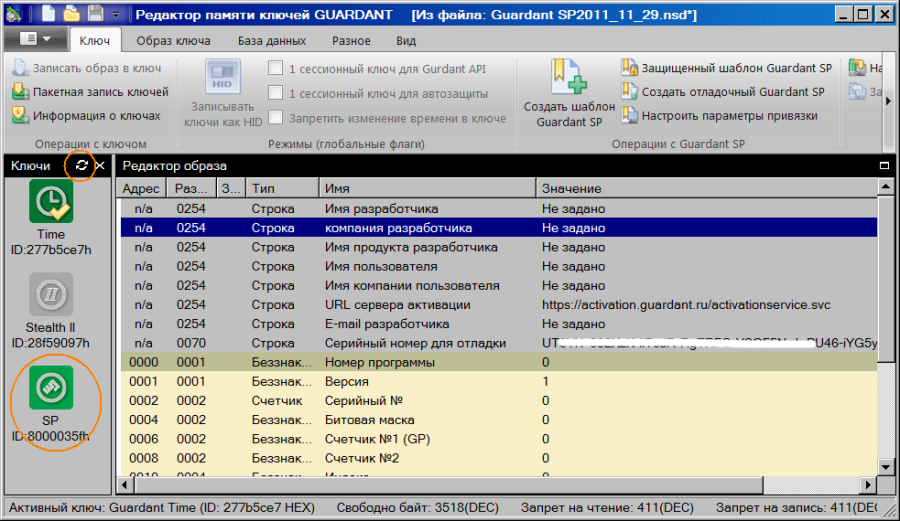Click Настроить параметры привязки
Screen dimensions: 900x521
[x=718, y=116]
